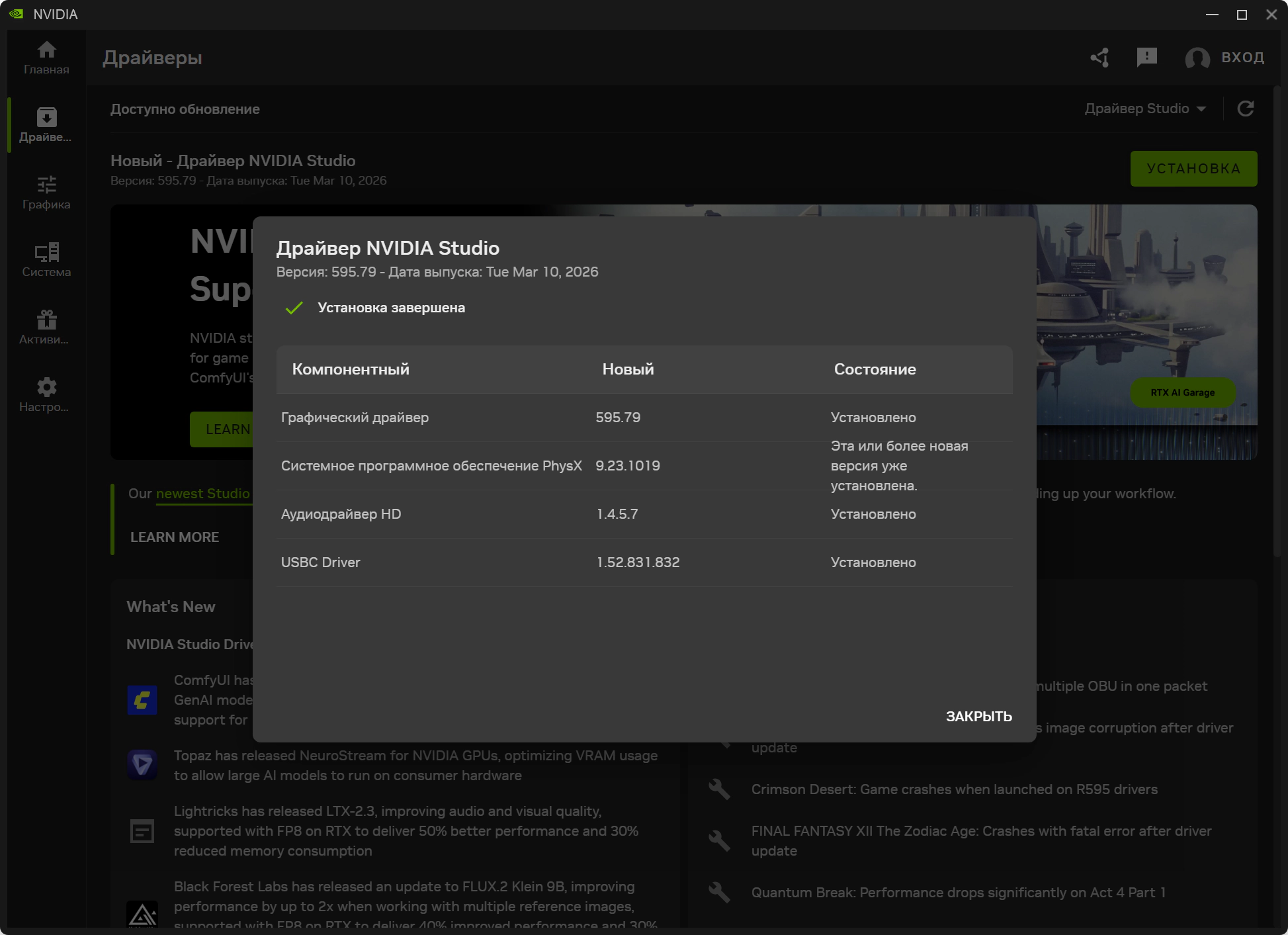Image resolution: width=1288 pixels, height=935 pixels.
Task: Open the Главная home section
Action: pyautogui.click(x=46, y=58)
